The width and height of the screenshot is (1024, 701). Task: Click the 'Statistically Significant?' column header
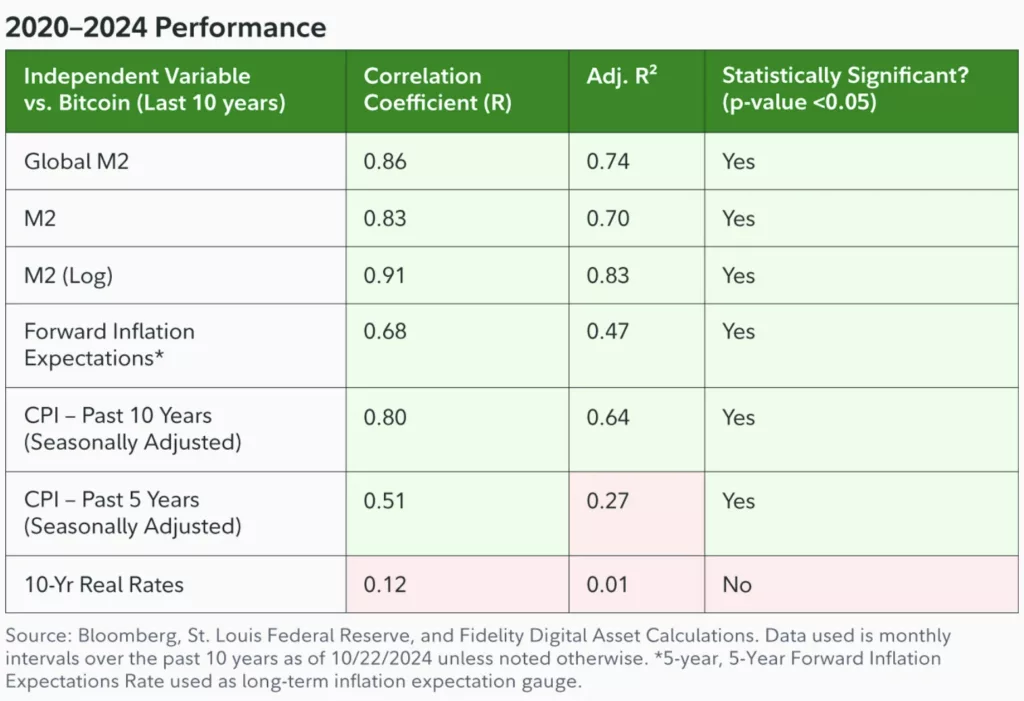pyautogui.click(x=844, y=89)
